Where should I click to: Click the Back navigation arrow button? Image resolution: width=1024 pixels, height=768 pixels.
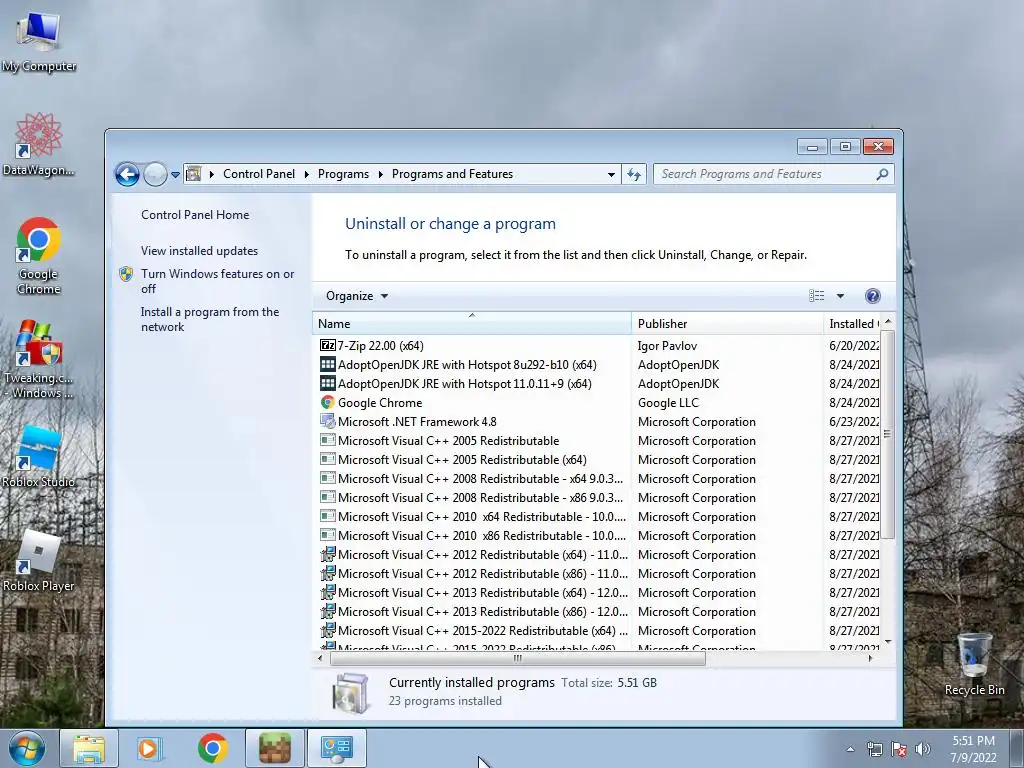[x=127, y=174]
